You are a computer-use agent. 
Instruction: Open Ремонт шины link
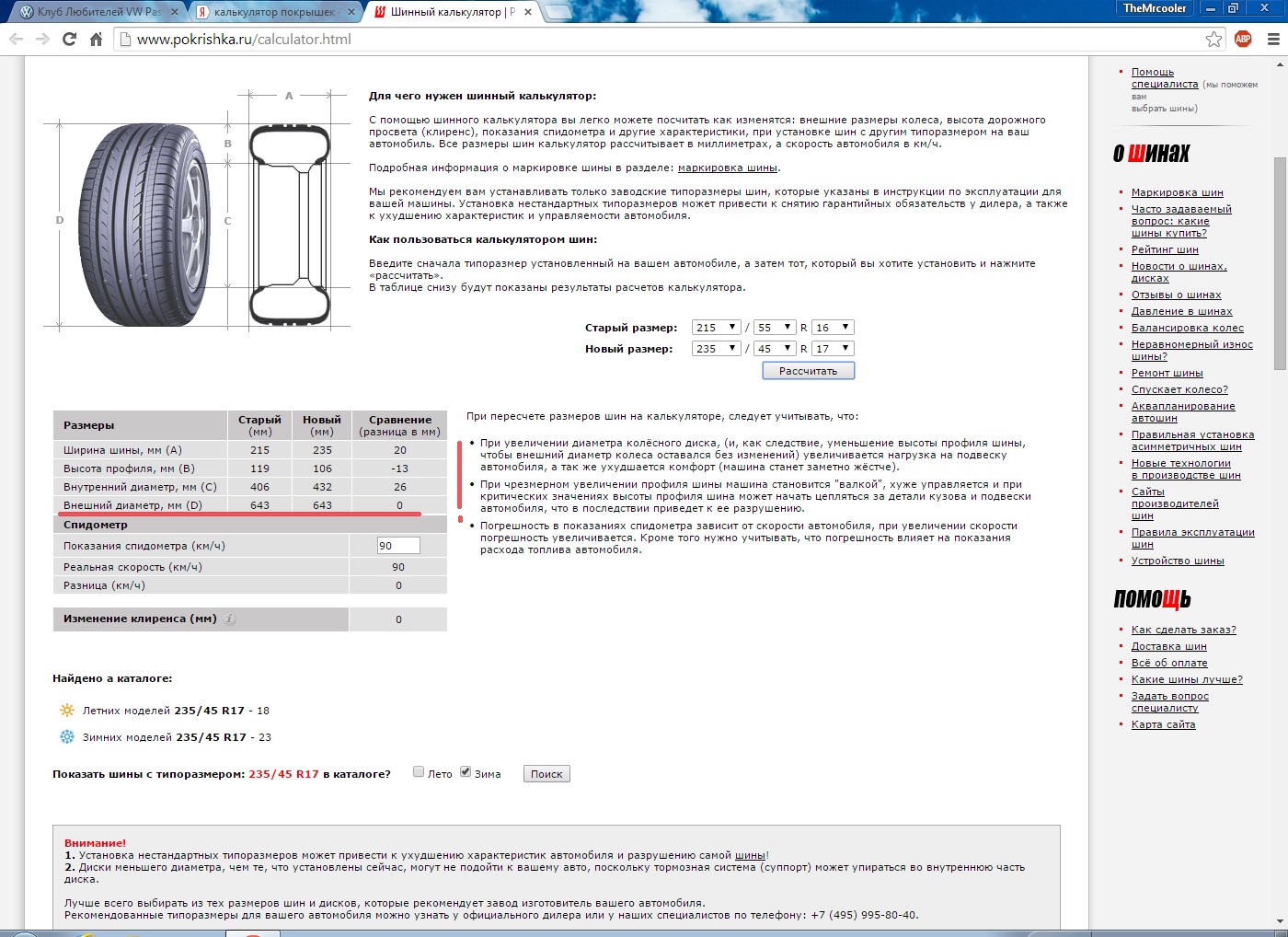click(1167, 373)
